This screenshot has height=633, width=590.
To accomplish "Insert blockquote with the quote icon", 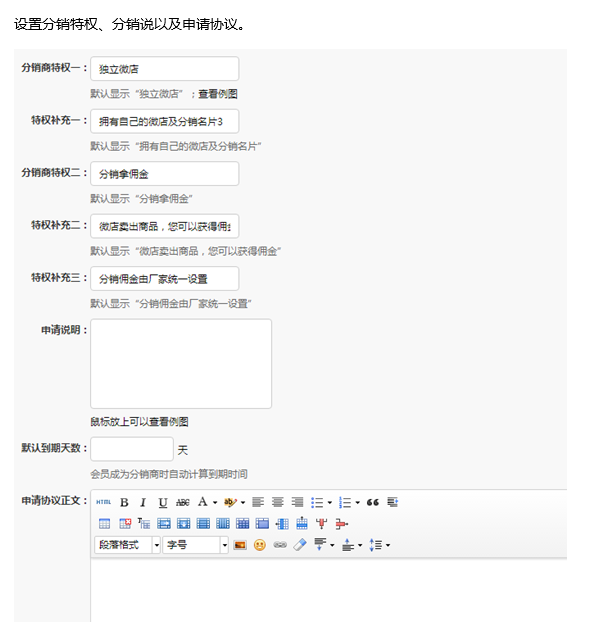I will click(373, 502).
